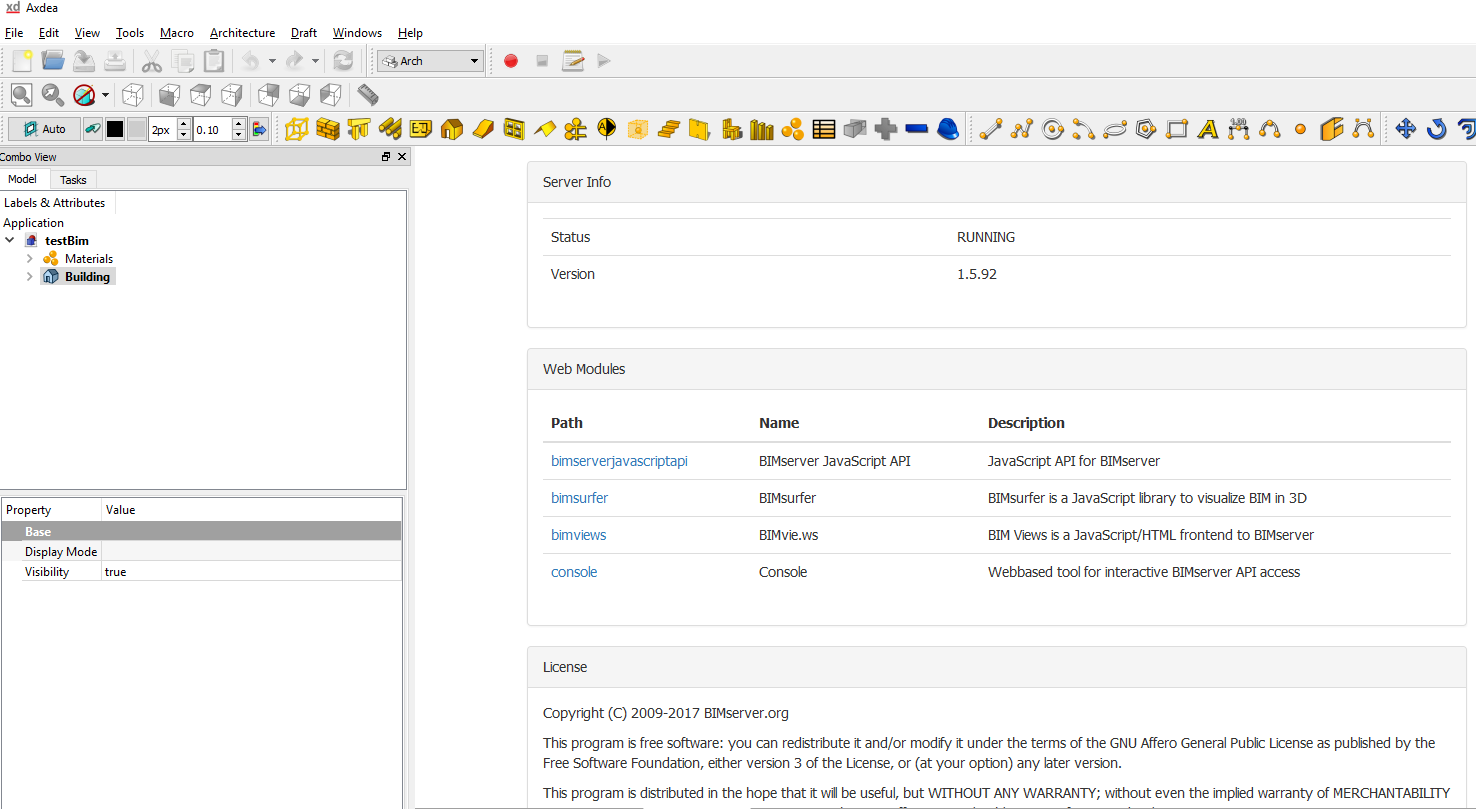The height and width of the screenshot is (809, 1476).
Task: Open the bimsurfer link
Action: click(579, 497)
